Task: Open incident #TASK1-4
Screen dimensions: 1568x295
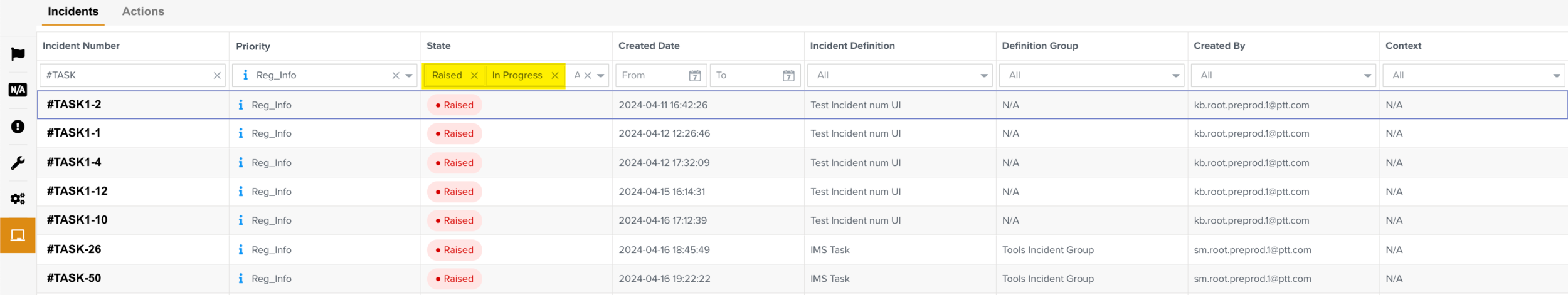Action: click(x=74, y=162)
